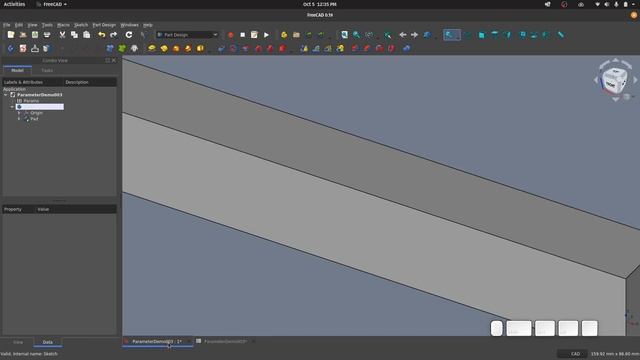This screenshot has height=360, width=640.
Task: Open the Help menu
Action: (147, 25)
